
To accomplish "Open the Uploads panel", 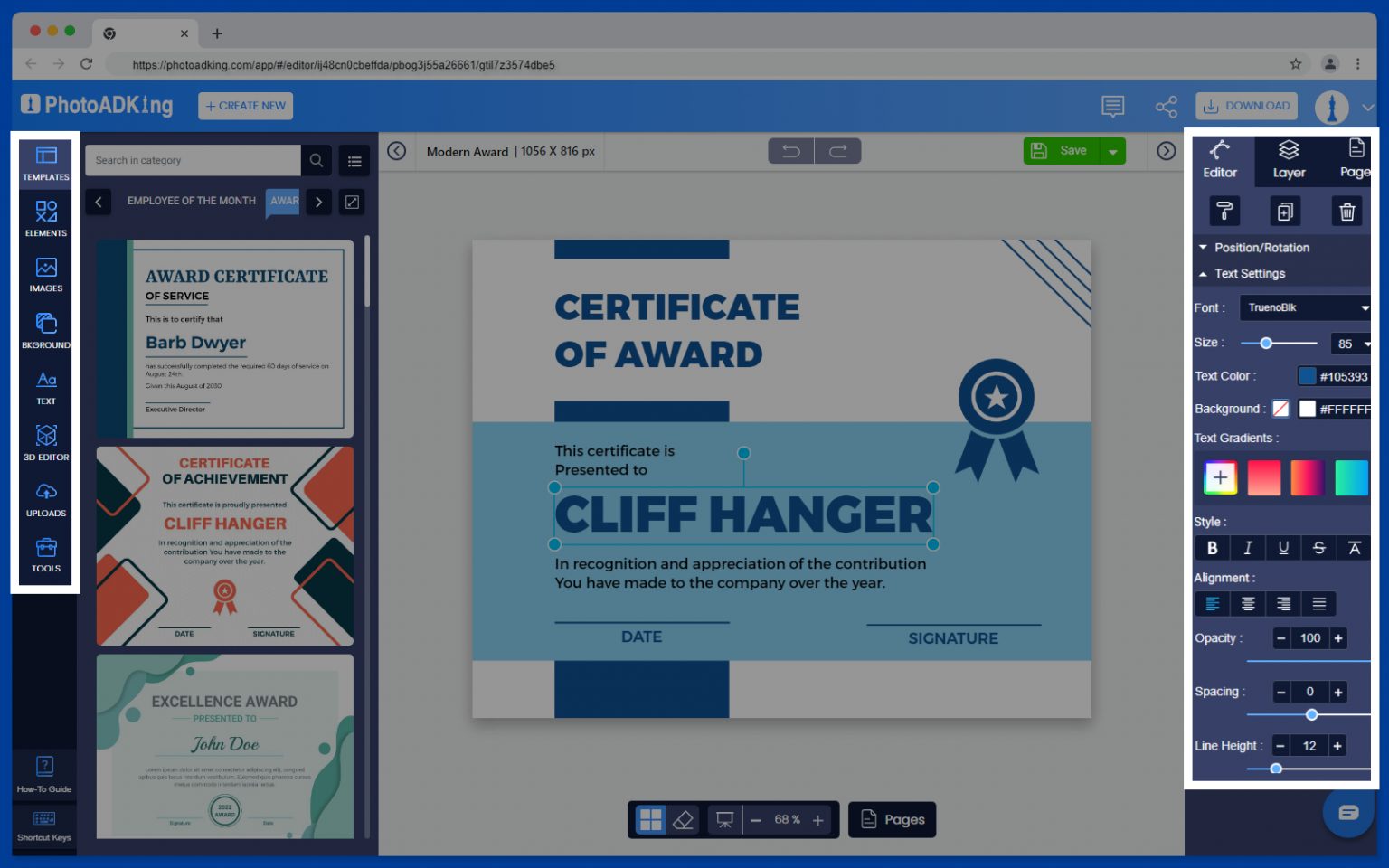I will pyautogui.click(x=45, y=499).
